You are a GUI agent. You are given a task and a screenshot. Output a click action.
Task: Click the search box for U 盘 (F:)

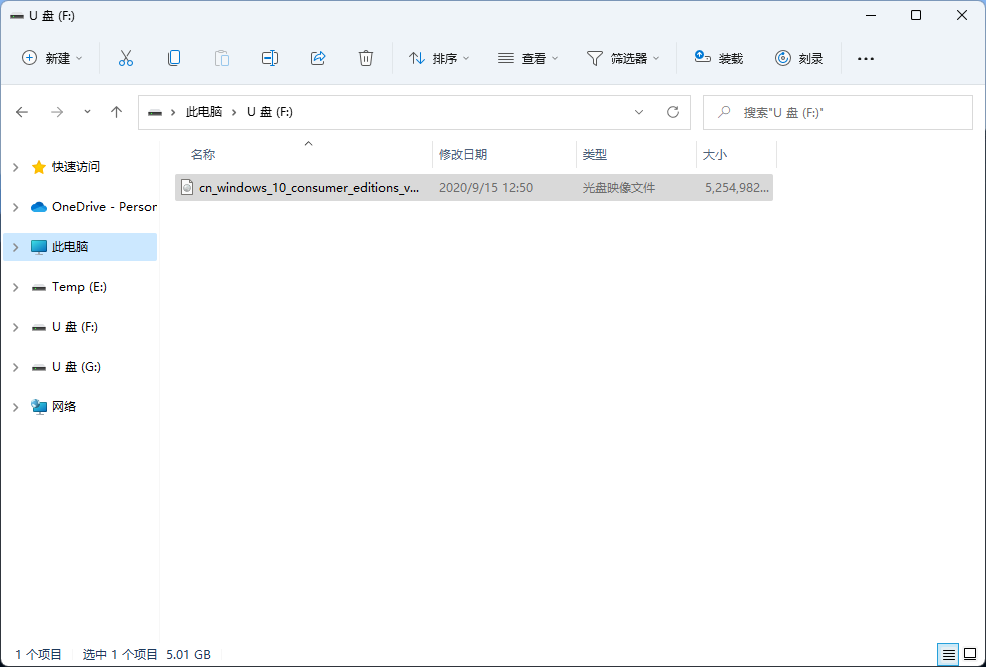[838, 113]
